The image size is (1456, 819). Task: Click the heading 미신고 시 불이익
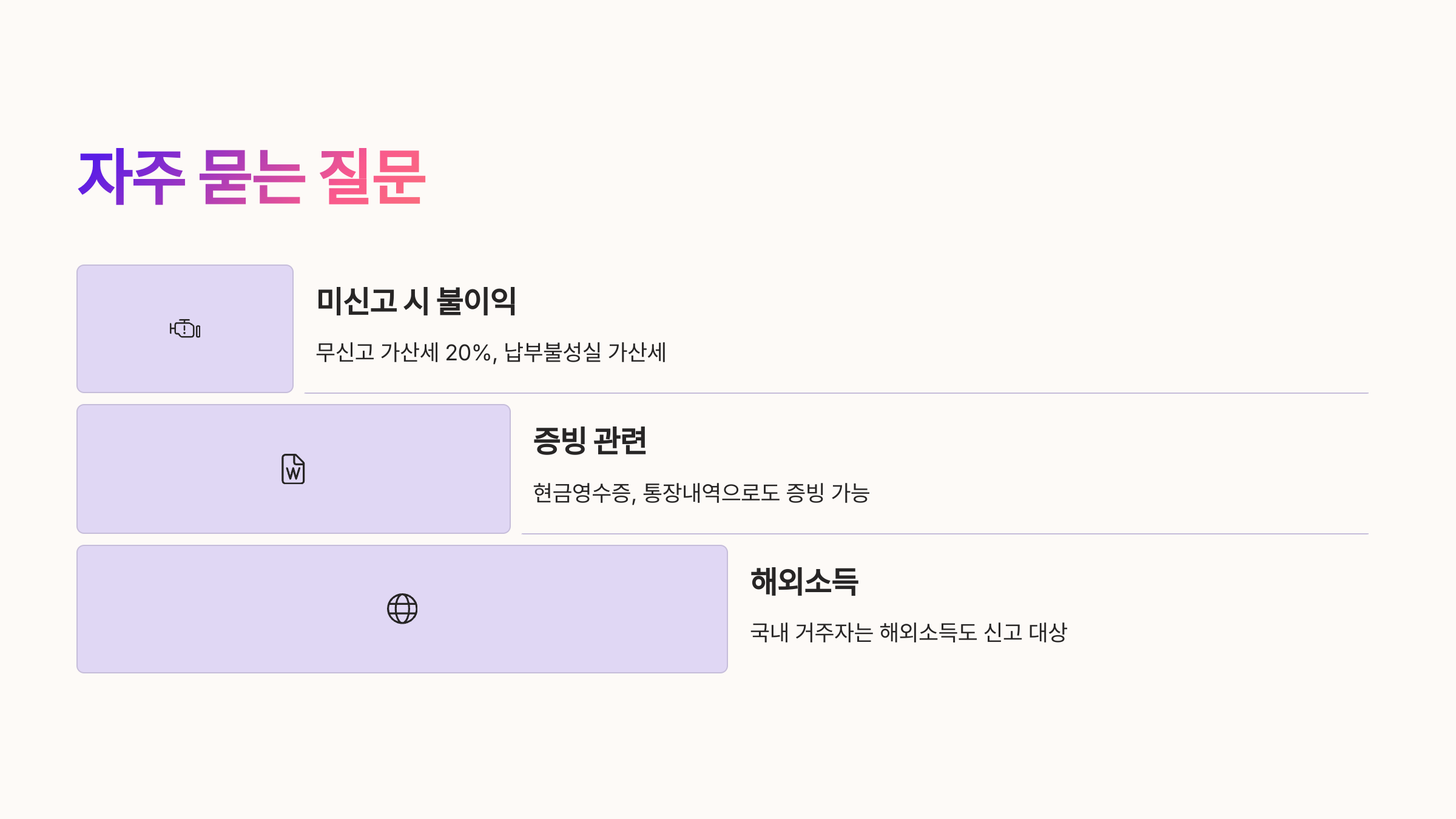[x=416, y=301]
